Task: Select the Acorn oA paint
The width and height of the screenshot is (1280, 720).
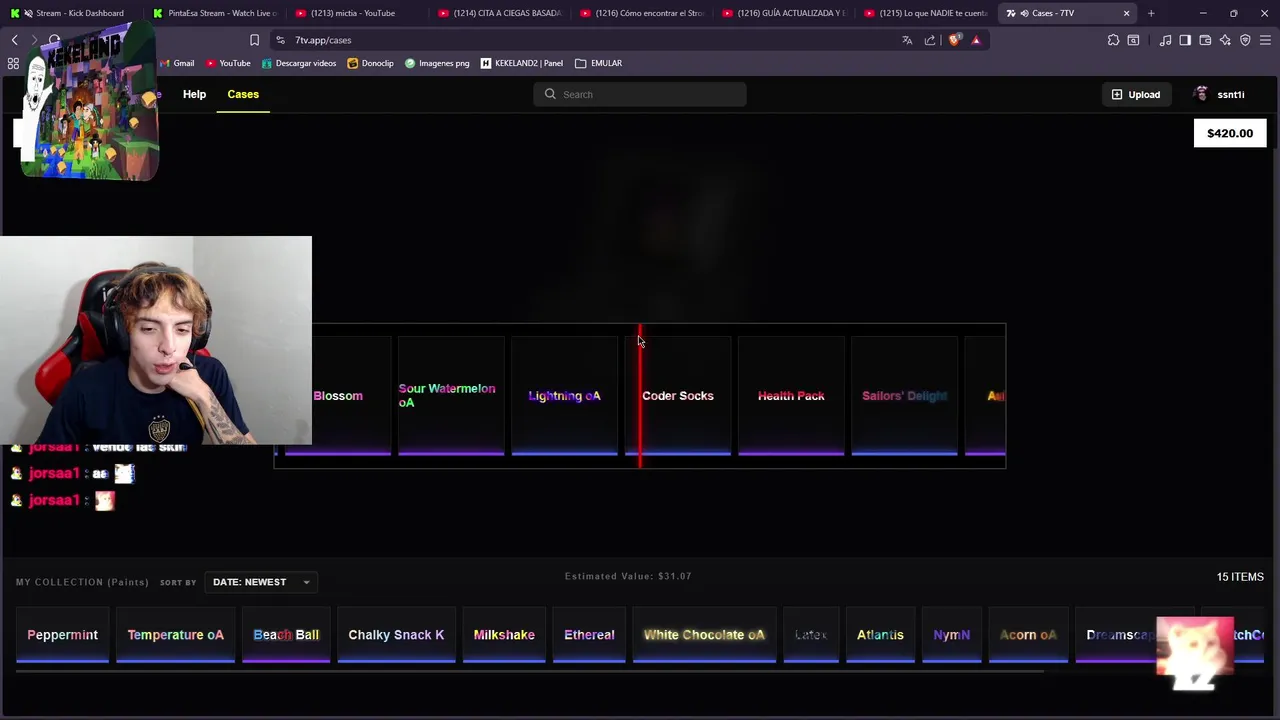Action: 1028,635
